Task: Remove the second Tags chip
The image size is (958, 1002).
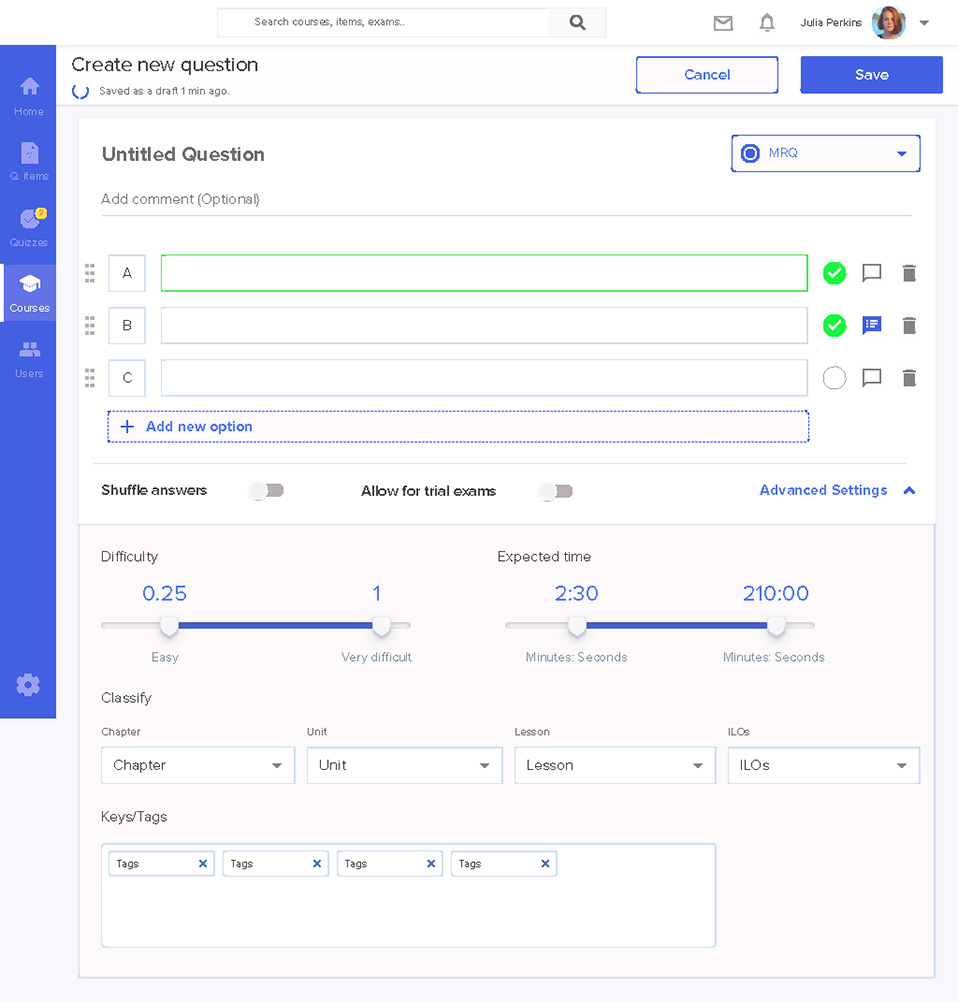Action: pyautogui.click(x=317, y=864)
